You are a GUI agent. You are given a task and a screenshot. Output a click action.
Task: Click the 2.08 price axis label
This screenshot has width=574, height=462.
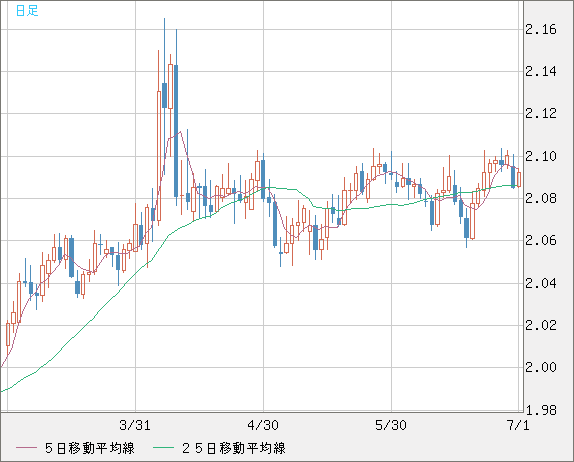tap(541, 198)
